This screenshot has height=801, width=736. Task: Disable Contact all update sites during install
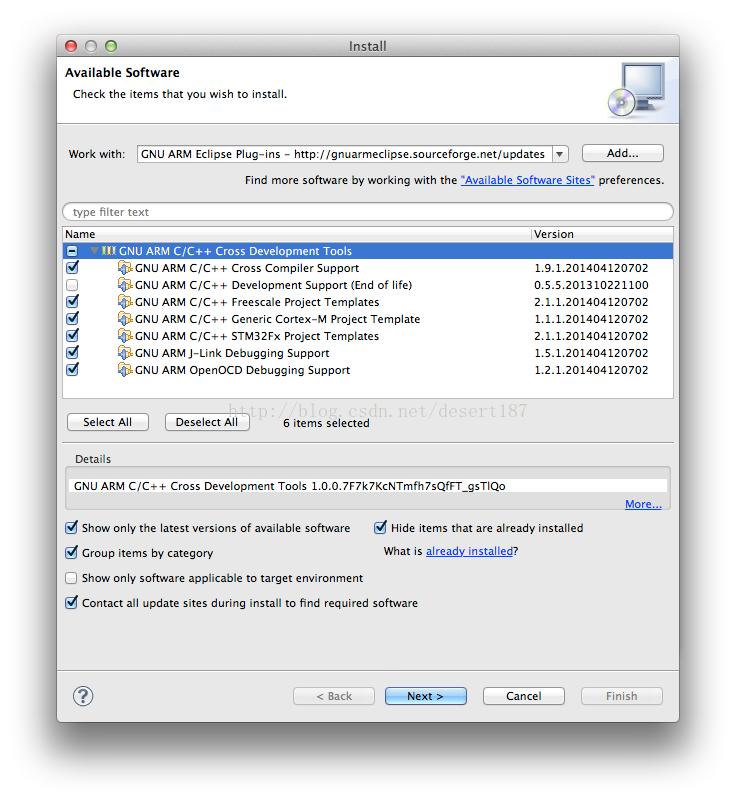(x=72, y=602)
